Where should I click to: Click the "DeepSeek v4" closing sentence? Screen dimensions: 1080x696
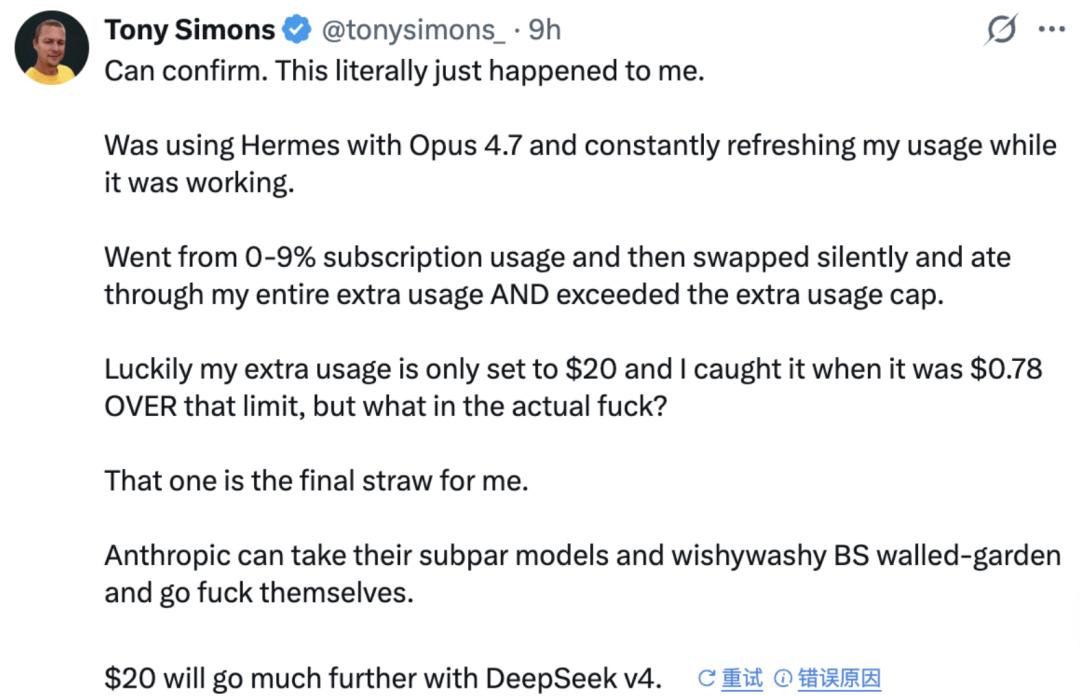pyautogui.click(x=383, y=677)
